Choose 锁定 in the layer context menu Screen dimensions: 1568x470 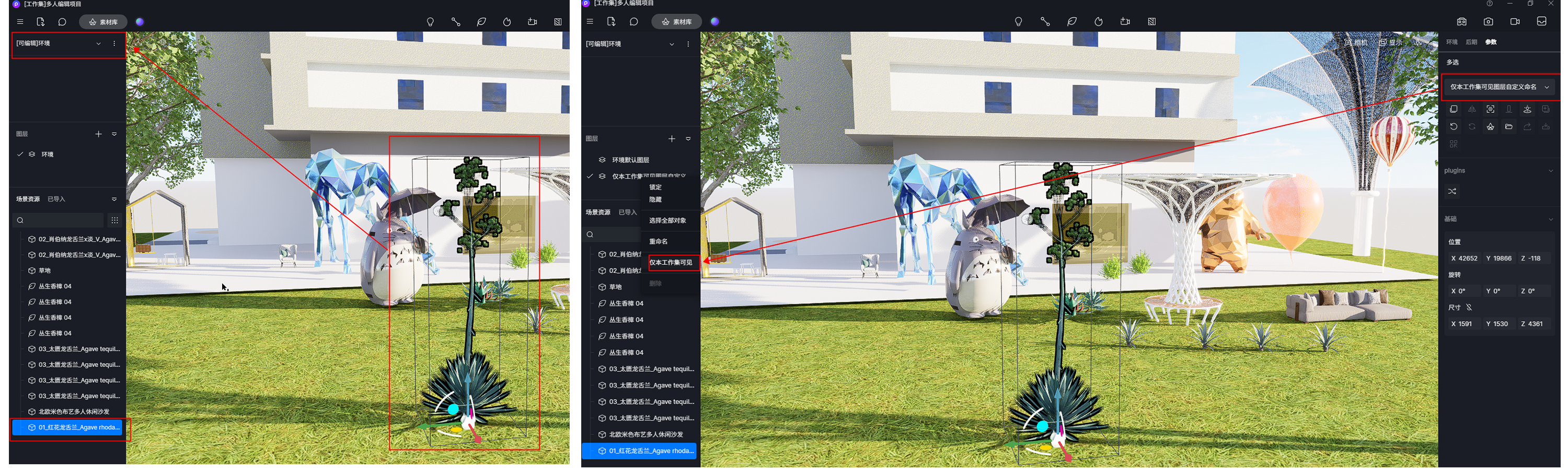click(655, 187)
